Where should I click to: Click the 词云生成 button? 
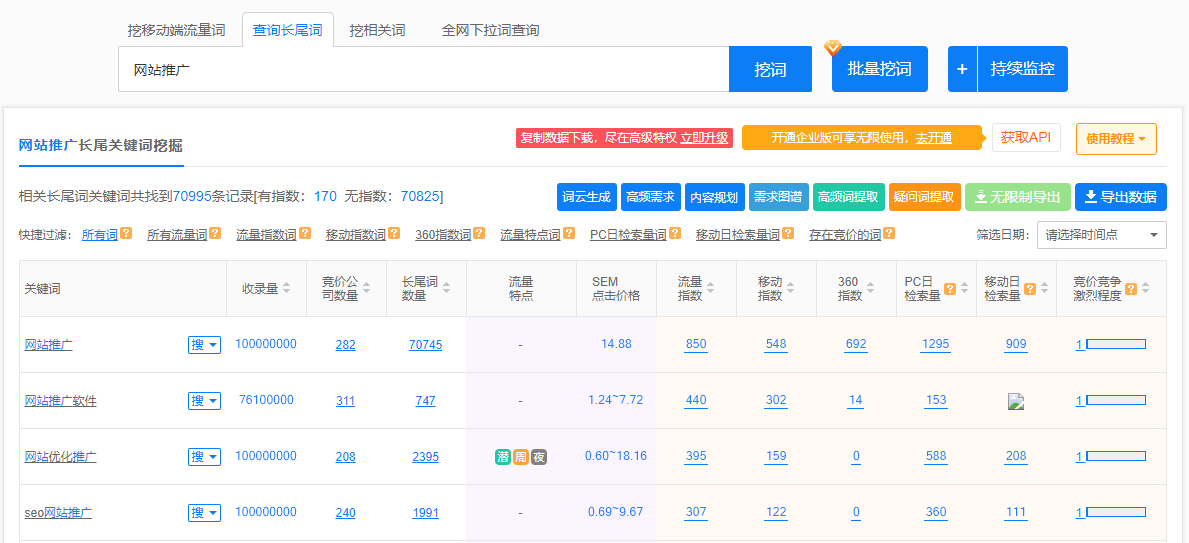click(x=586, y=197)
